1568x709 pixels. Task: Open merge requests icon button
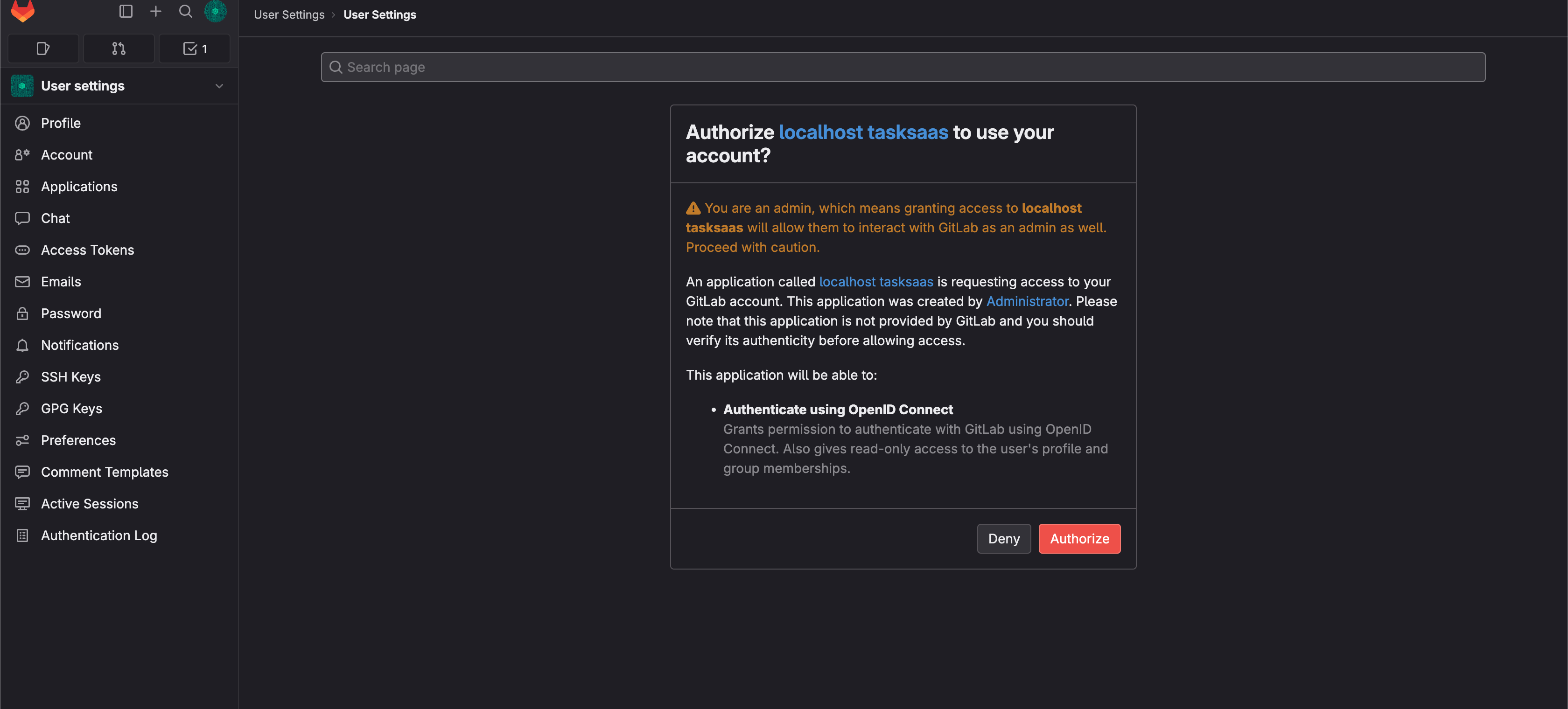point(119,49)
